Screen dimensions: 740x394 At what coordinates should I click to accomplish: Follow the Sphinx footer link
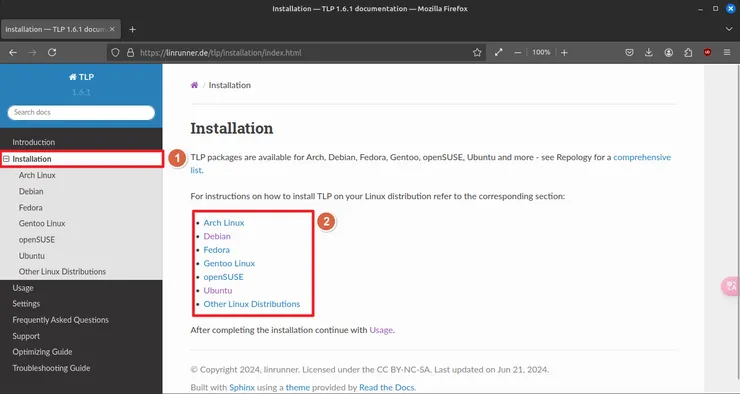pos(242,387)
